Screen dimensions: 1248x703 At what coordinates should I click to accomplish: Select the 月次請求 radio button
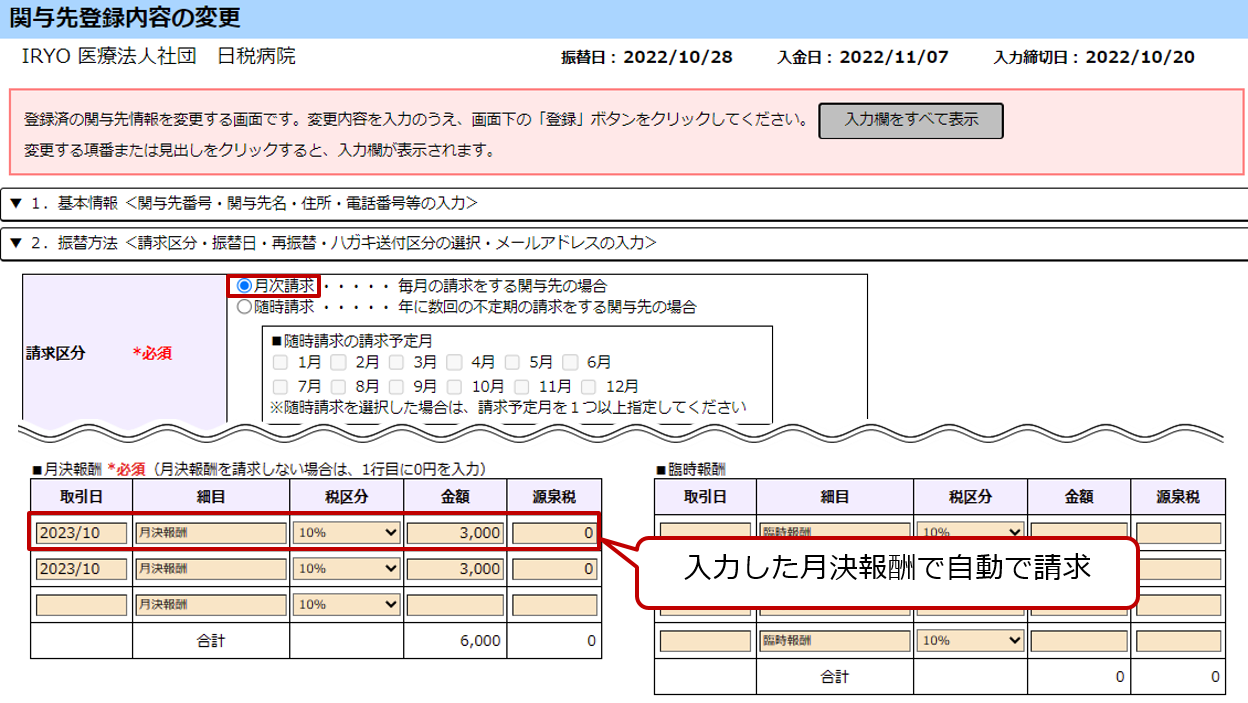point(245,286)
